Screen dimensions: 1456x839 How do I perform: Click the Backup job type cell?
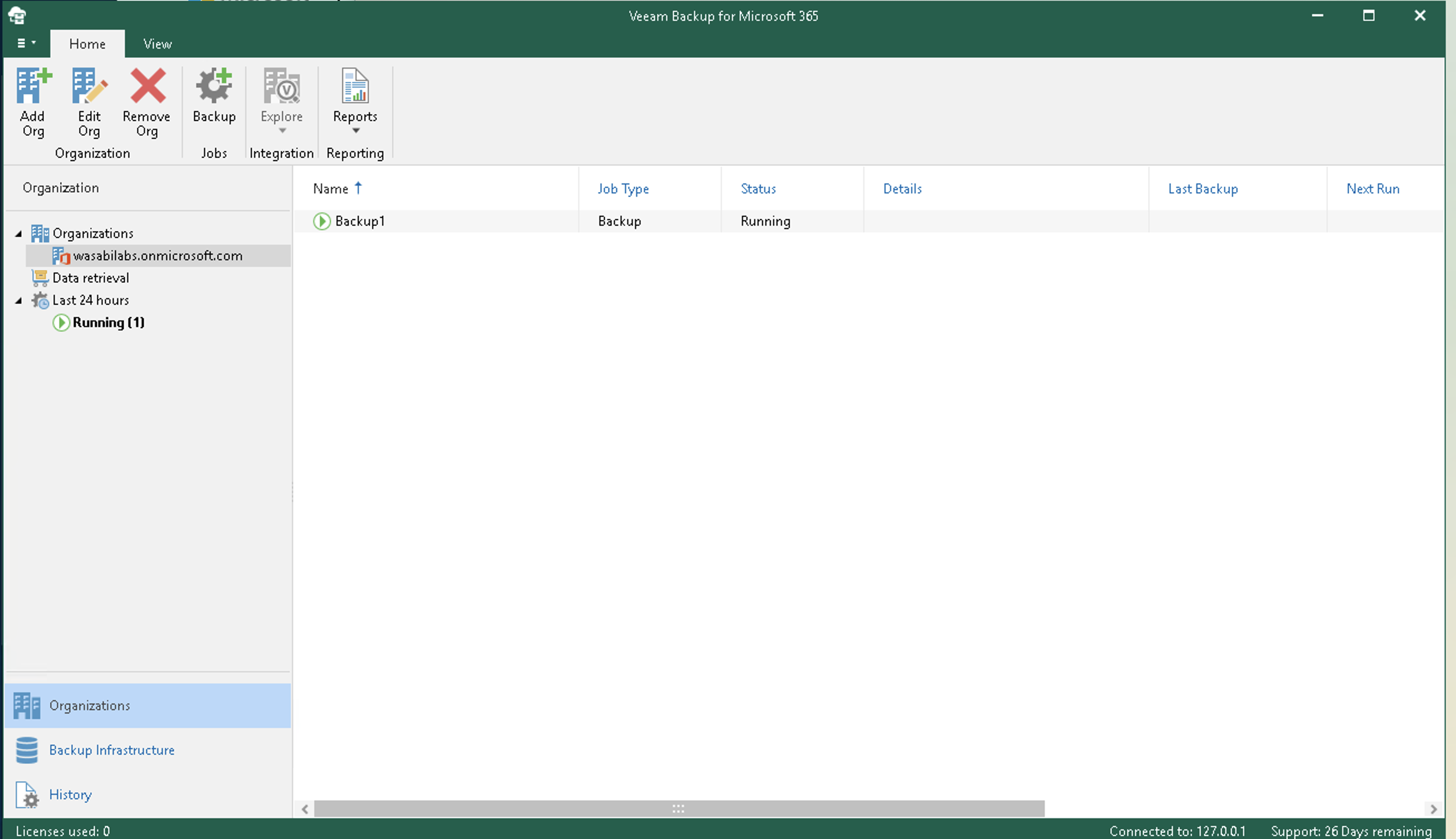(619, 221)
